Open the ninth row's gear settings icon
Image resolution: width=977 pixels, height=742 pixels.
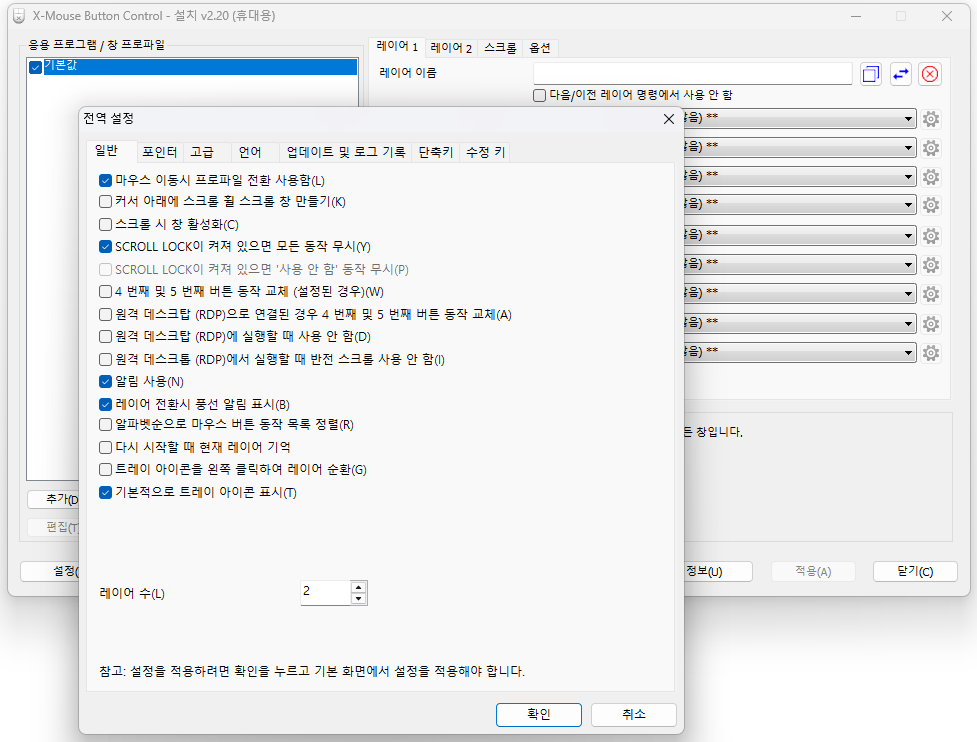click(x=931, y=353)
